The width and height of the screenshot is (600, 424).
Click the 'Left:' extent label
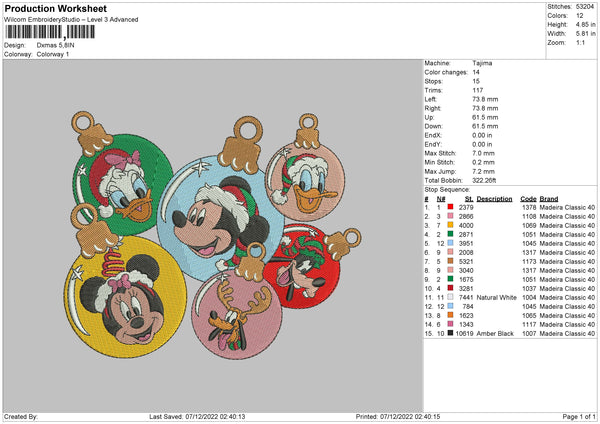pyautogui.click(x=430, y=99)
